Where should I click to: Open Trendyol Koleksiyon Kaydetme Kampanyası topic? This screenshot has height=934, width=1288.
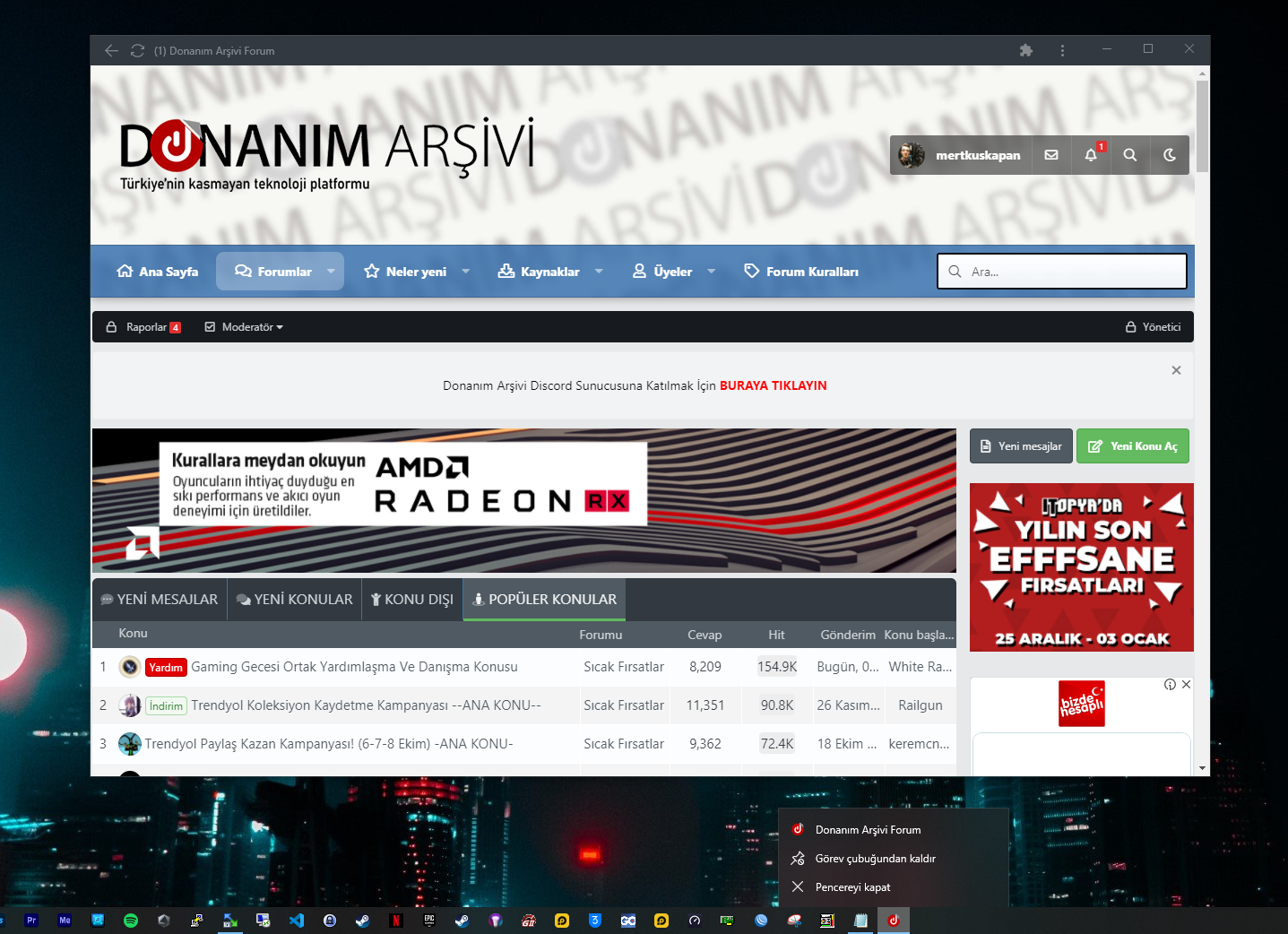(x=366, y=705)
